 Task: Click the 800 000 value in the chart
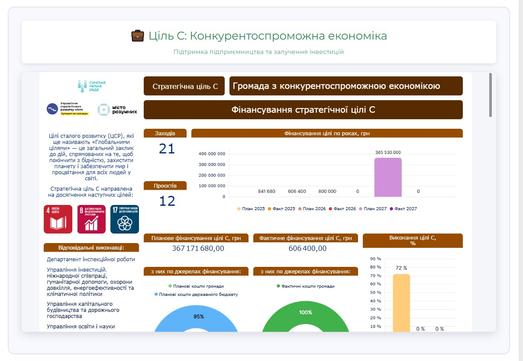pyautogui.click(x=327, y=192)
